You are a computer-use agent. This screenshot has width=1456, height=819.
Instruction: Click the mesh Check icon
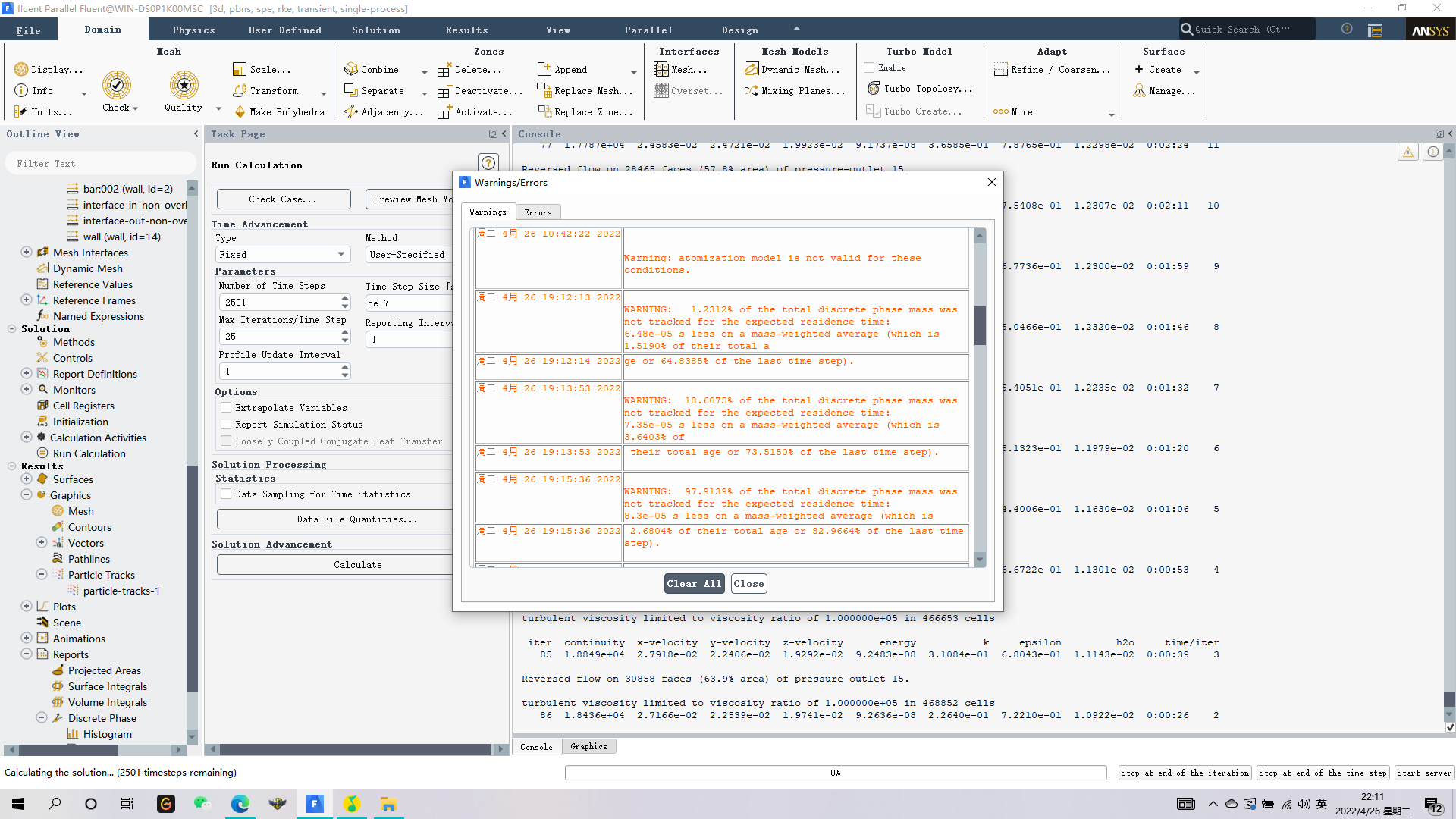tap(117, 85)
